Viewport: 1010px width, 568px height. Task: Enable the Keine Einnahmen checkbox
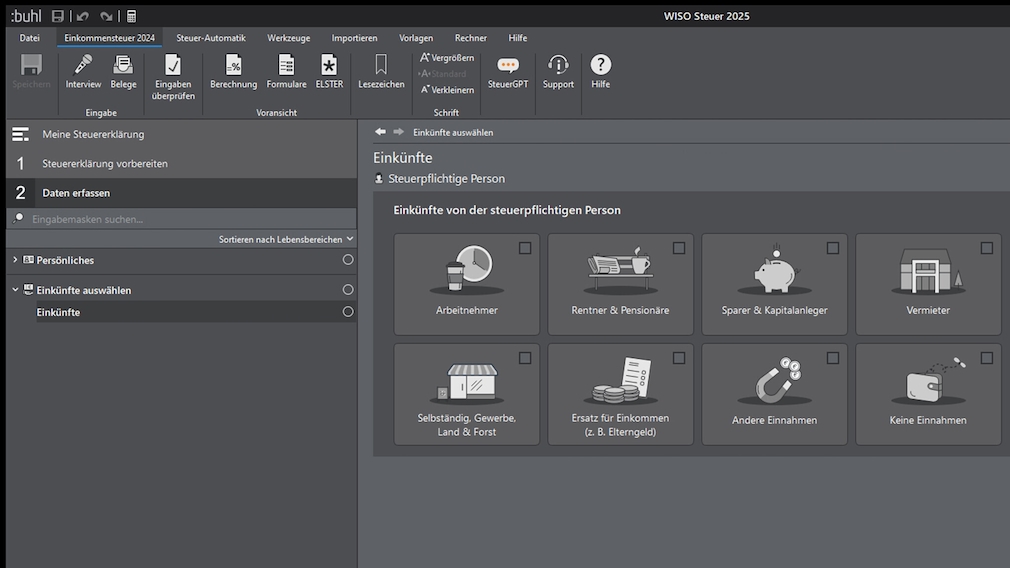point(987,358)
